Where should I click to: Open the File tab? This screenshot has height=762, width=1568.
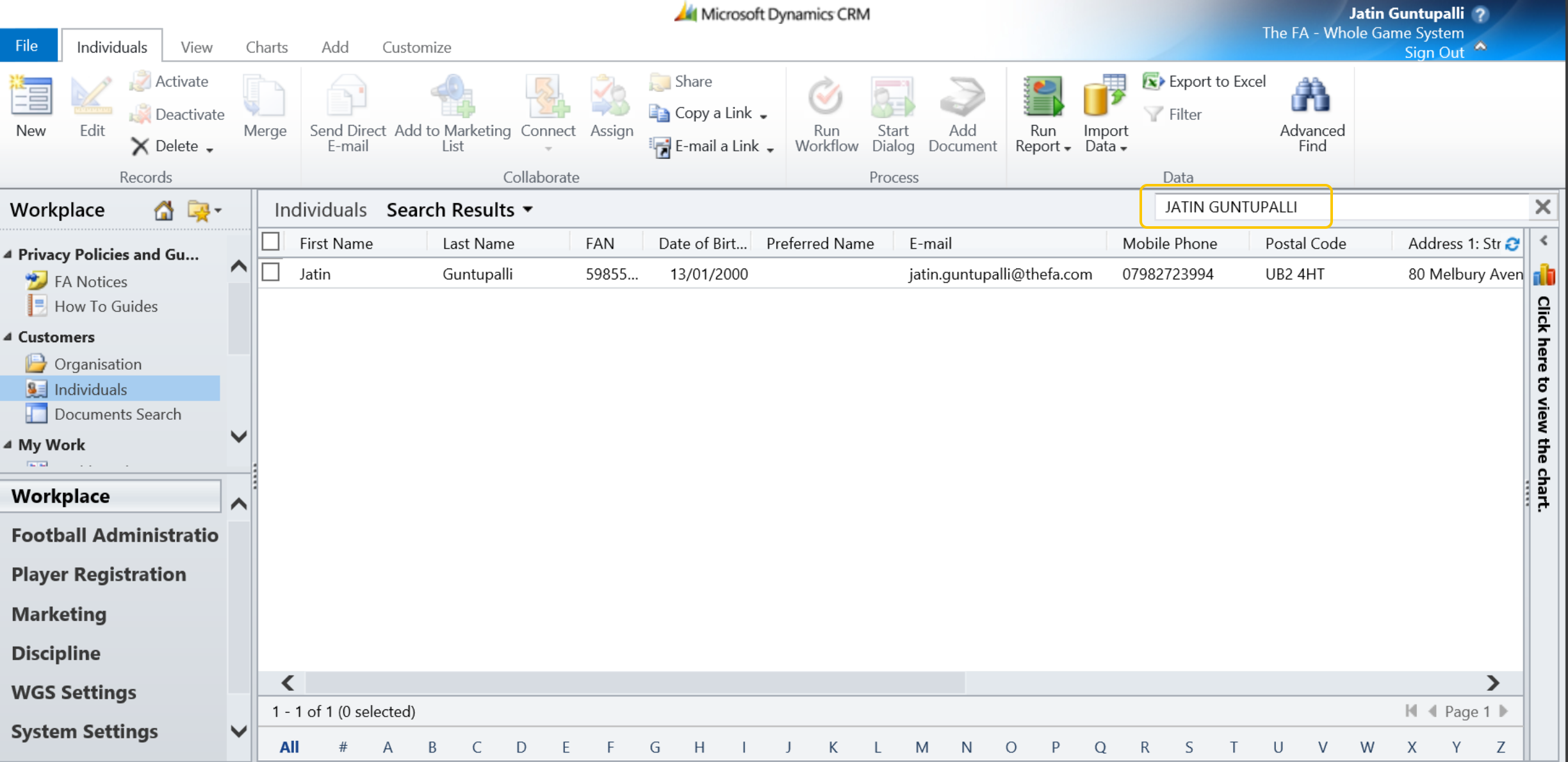[28, 46]
